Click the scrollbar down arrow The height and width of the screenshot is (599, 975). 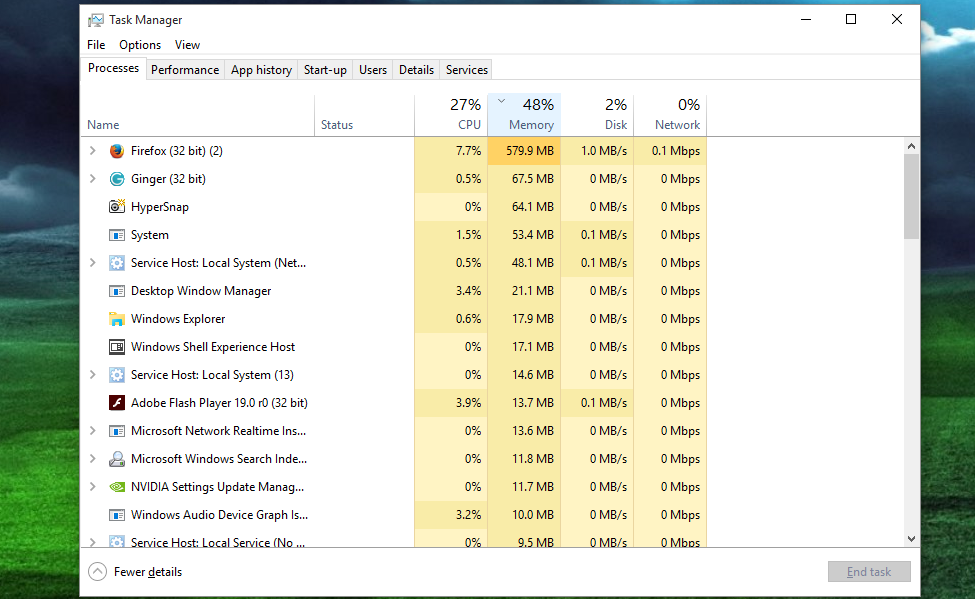912,539
